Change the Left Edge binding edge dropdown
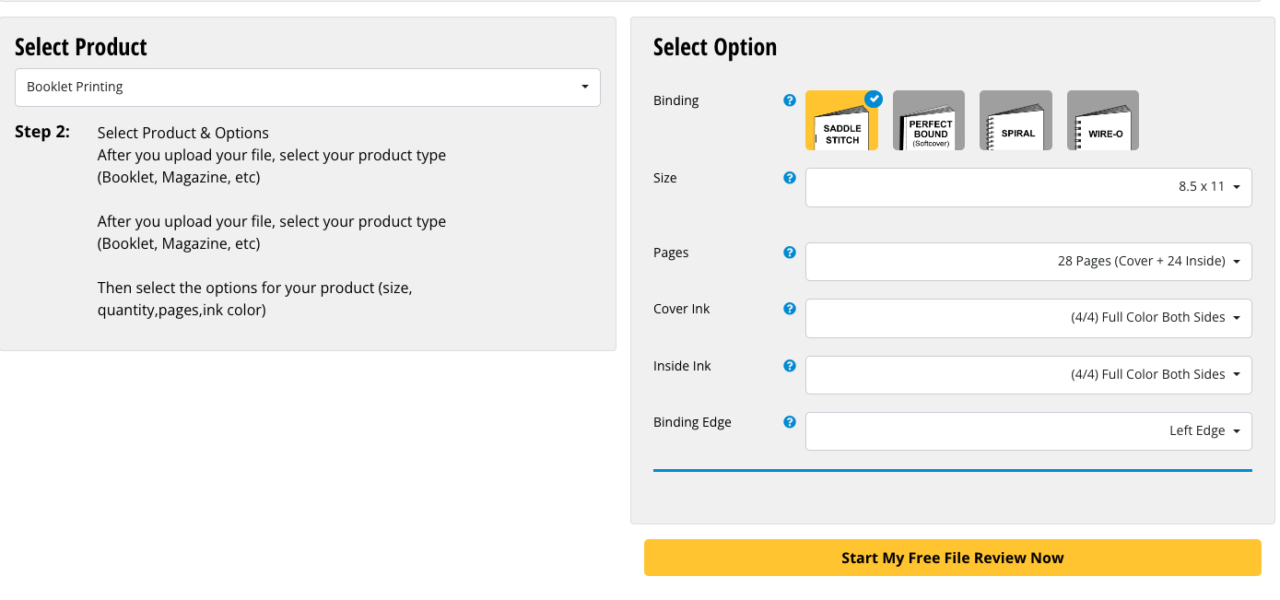Screen dimensions: 1280x600 point(1028,431)
